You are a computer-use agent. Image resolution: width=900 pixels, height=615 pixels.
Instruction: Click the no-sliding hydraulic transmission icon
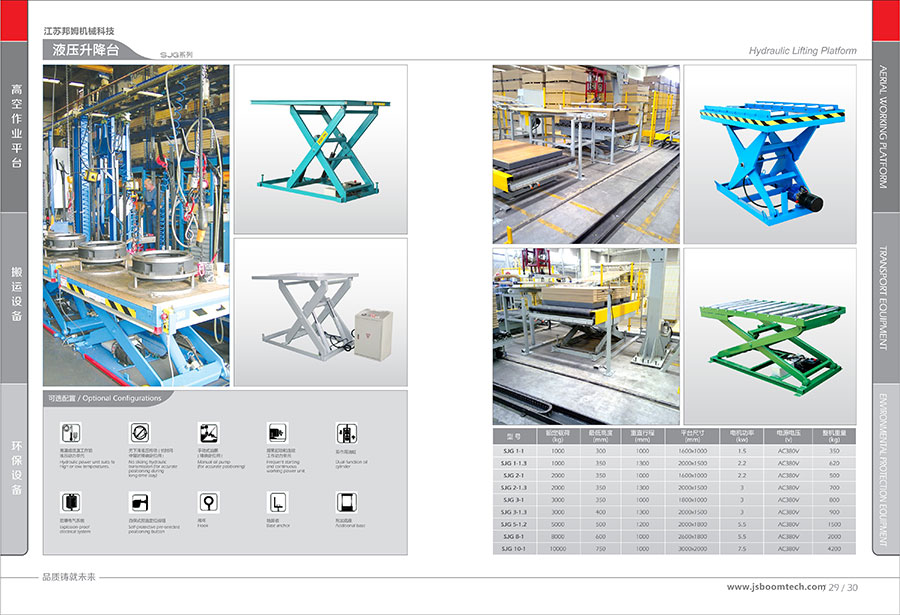pos(139,432)
